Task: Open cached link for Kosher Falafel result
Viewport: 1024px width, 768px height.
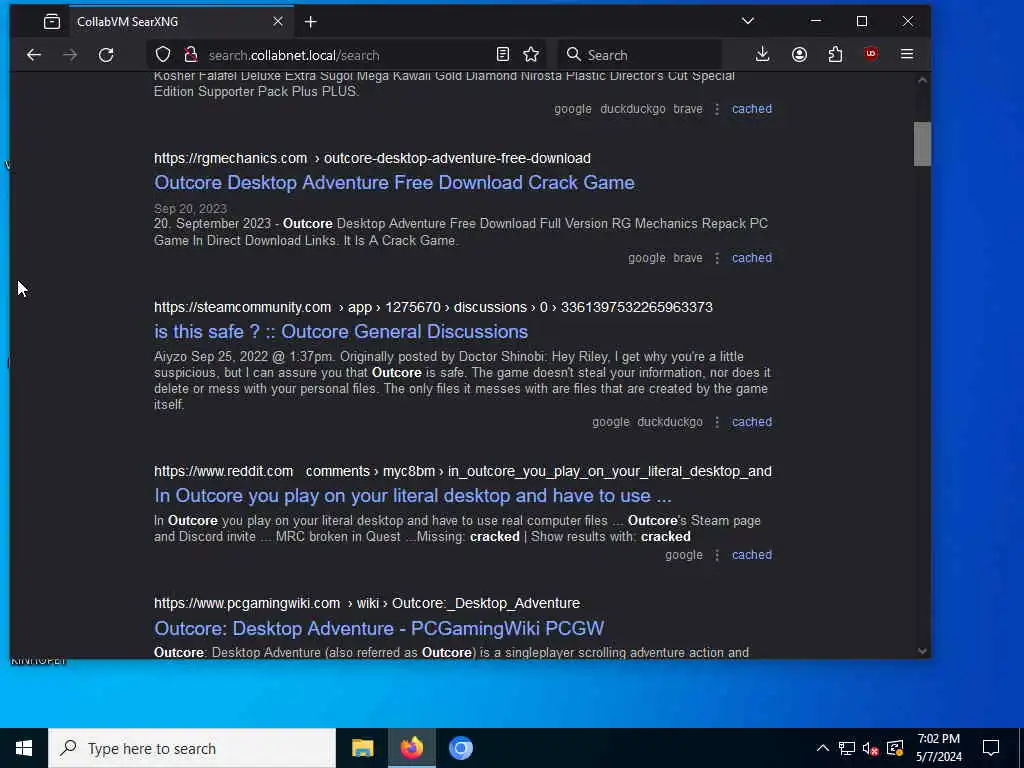Action: pyautogui.click(x=752, y=109)
